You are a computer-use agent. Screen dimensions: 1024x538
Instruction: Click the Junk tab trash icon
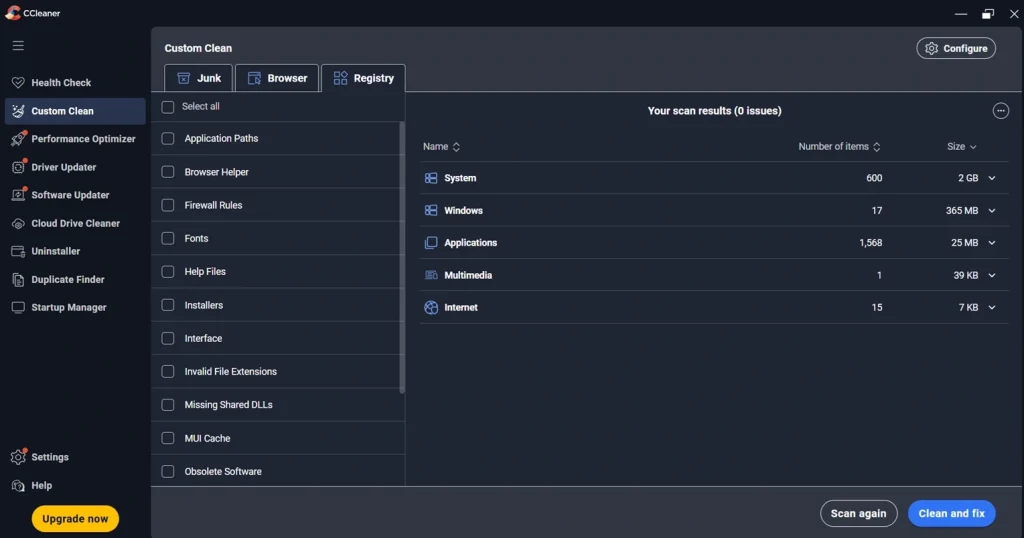[x=184, y=78]
